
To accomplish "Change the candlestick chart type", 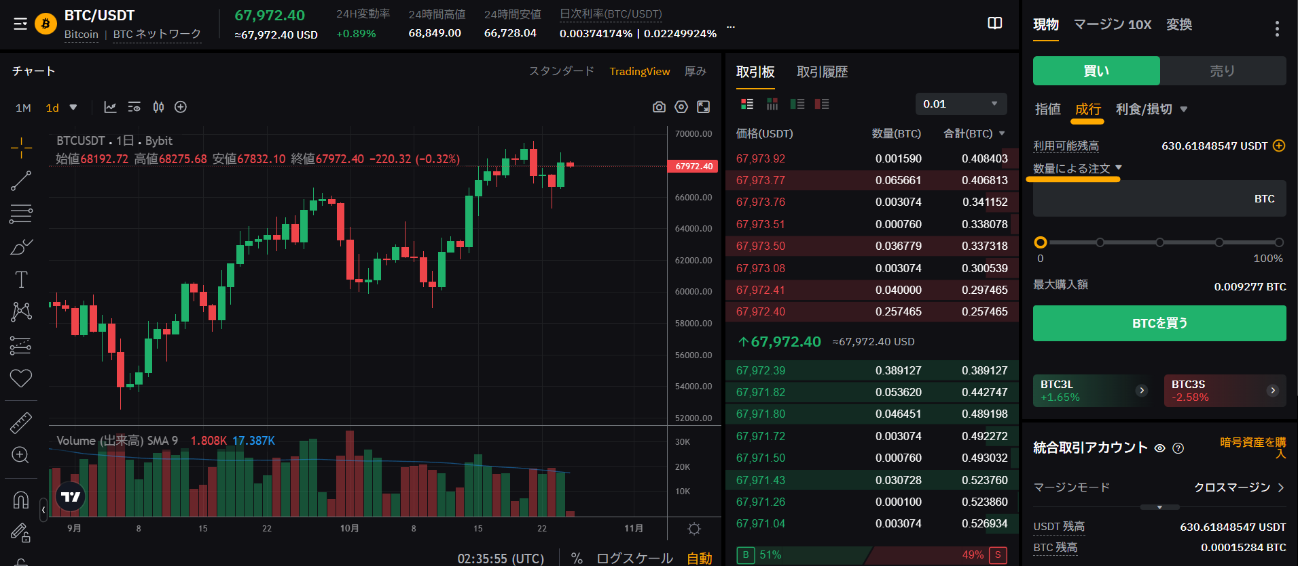I will [x=158, y=107].
